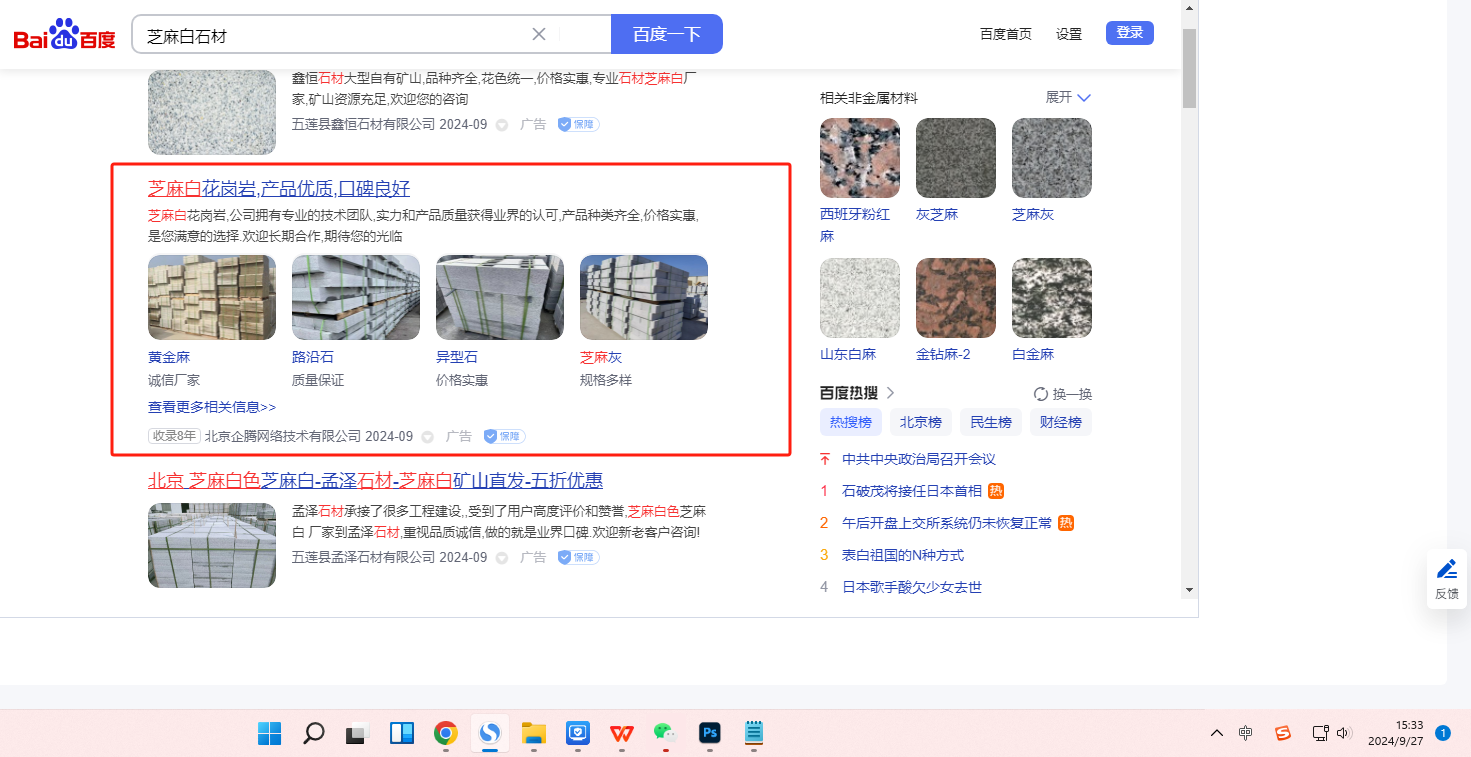The image size is (1471, 757).
Task: Launch WPS Office from the taskbar
Action: 622,733
